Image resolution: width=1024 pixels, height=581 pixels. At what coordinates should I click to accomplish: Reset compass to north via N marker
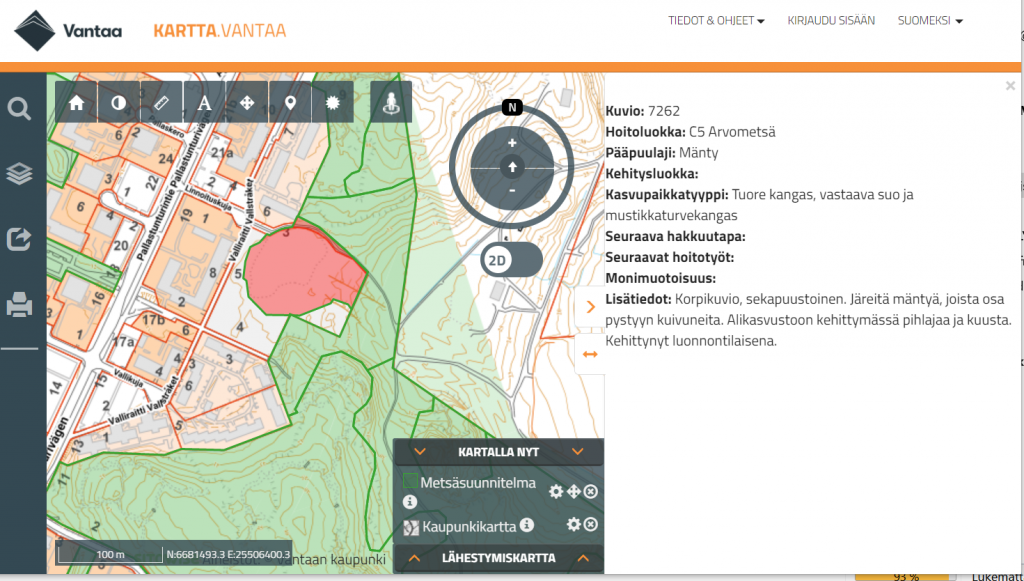(x=512, y=108)
